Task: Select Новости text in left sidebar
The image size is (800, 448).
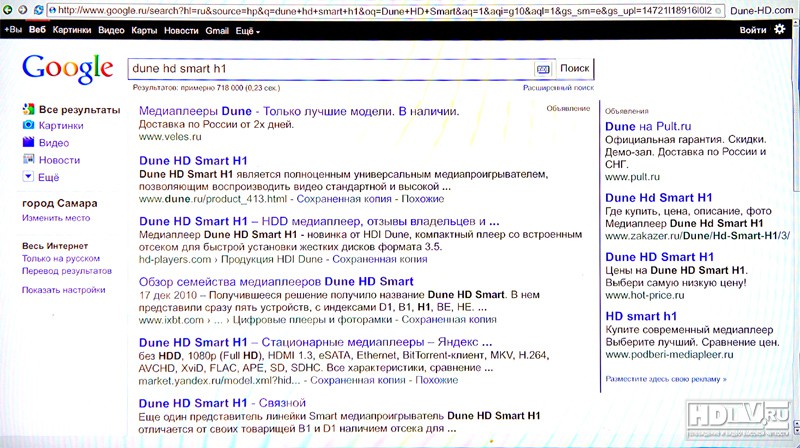Action: point(59,160)
